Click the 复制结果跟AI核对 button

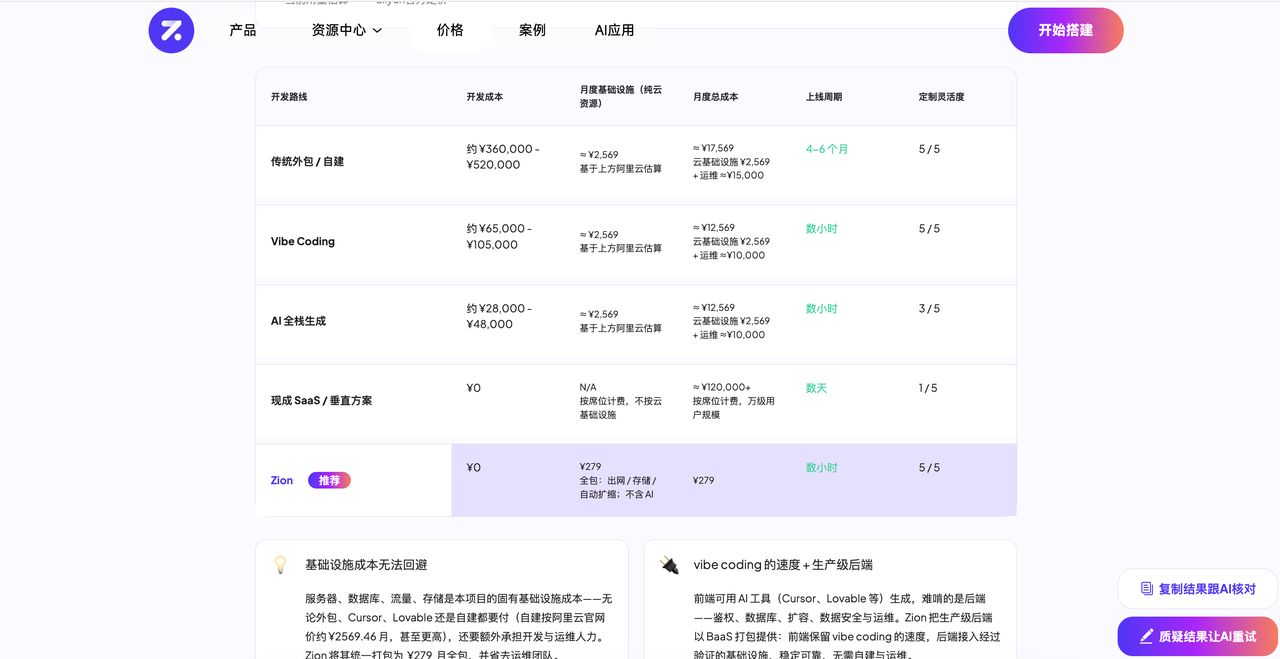pos(1198,589)
